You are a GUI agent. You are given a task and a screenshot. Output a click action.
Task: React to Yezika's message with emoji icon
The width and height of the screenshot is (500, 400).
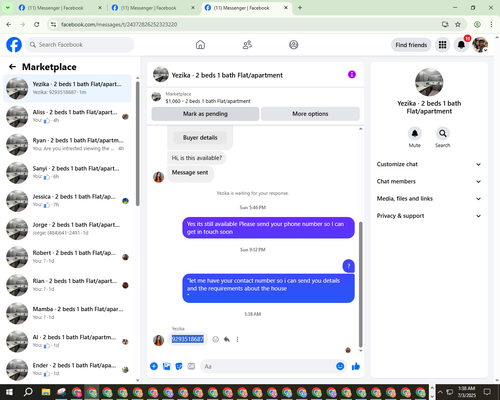coord(216,339)
